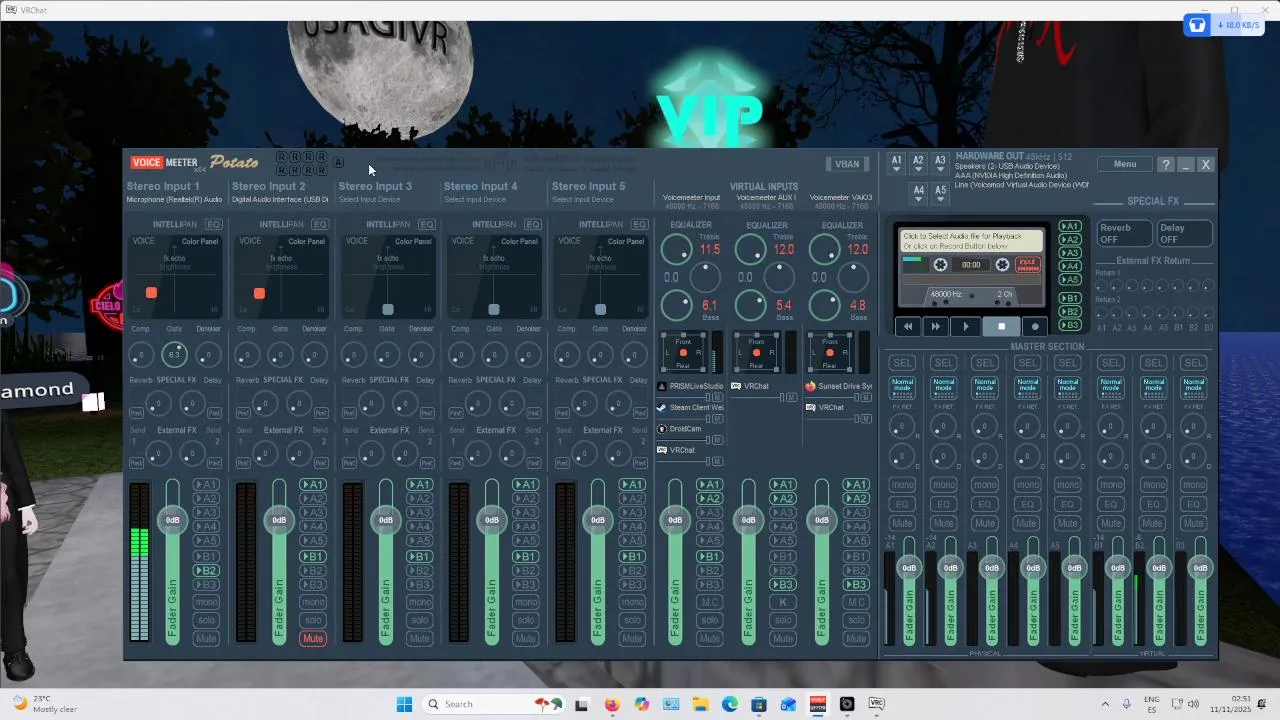Toggle A1 routing on Stereo Input 2

point(313,485)
